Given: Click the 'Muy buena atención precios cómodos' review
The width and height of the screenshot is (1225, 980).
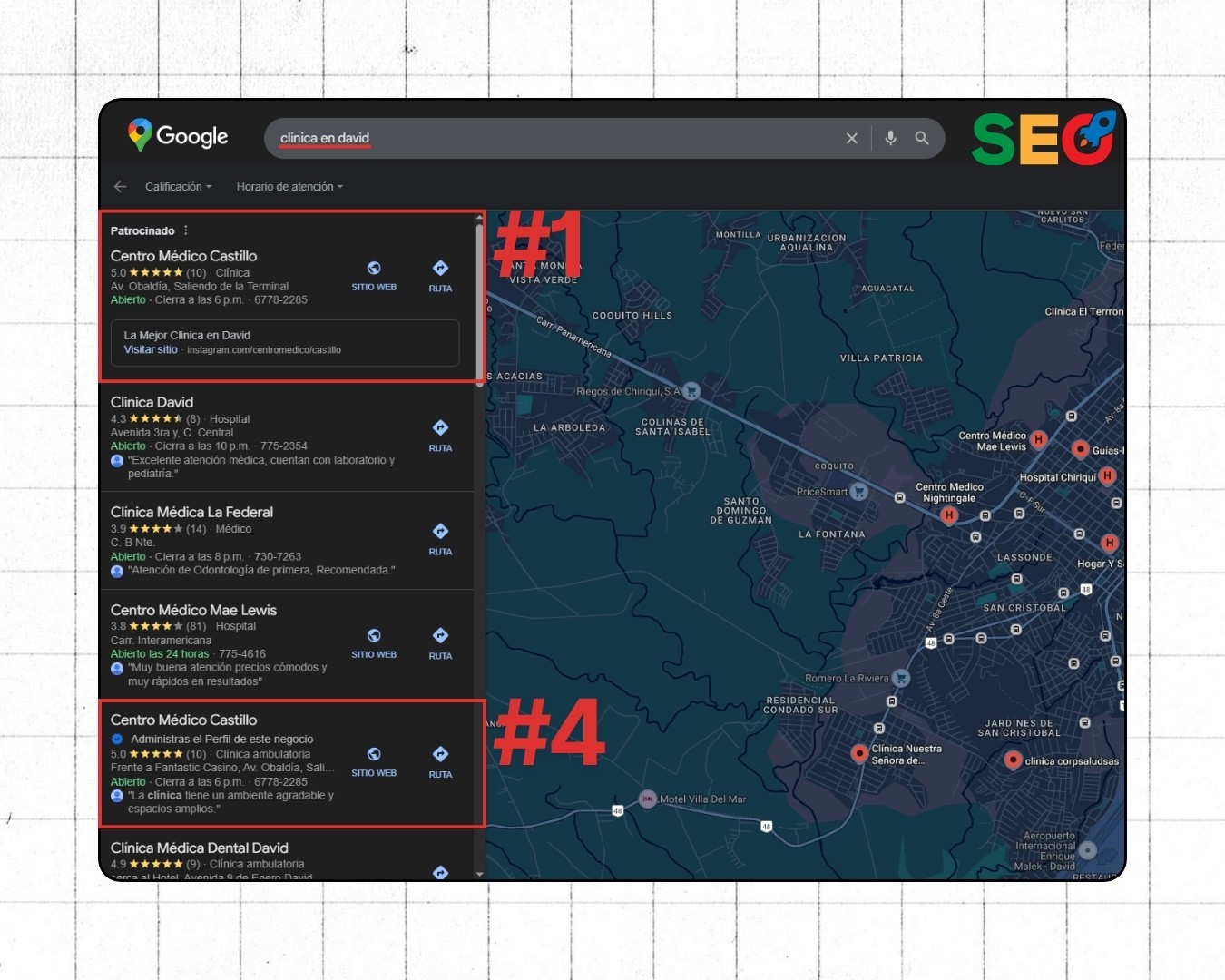Looking at the screenshot, I should tap(228, 674).
